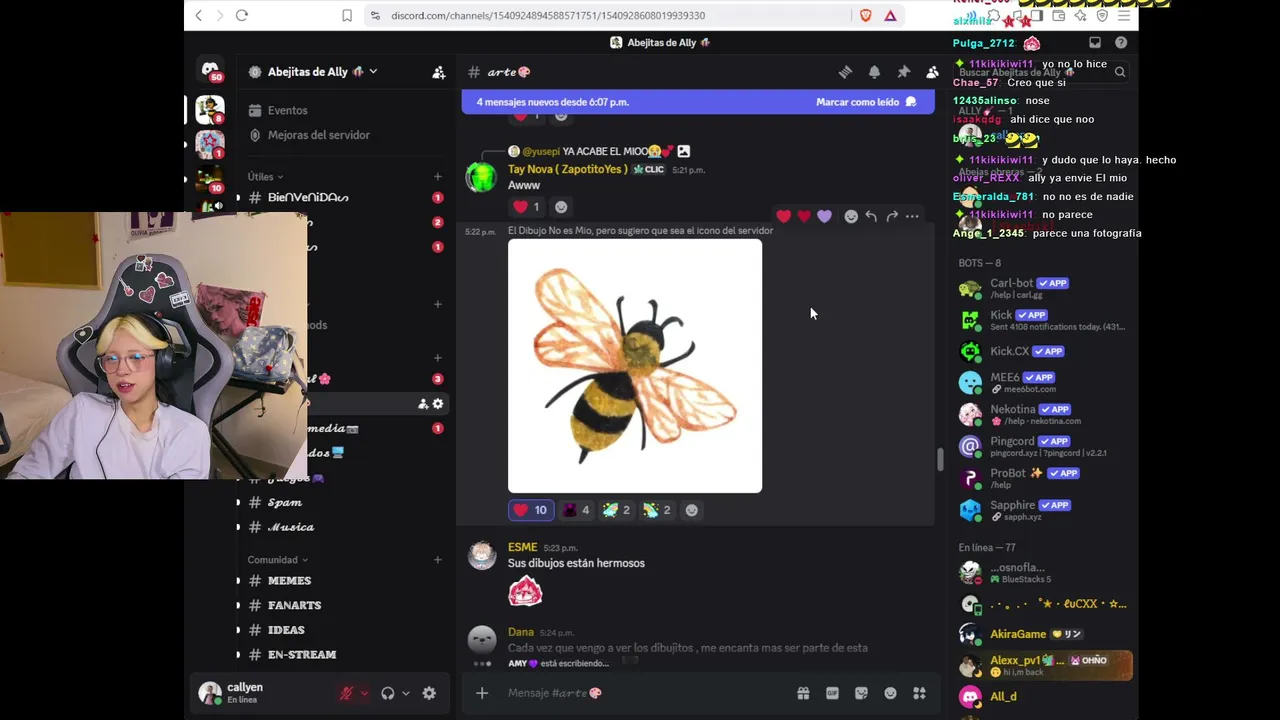Open the bee avatar server with badge 8
1280x720 pixels.
click(x=210, y=109)
